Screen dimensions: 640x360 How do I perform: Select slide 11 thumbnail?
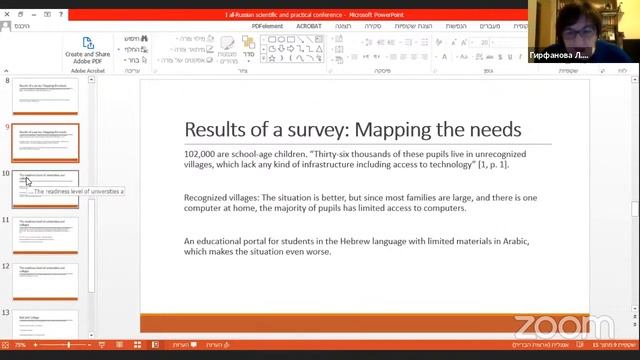[x=45, y=236]
